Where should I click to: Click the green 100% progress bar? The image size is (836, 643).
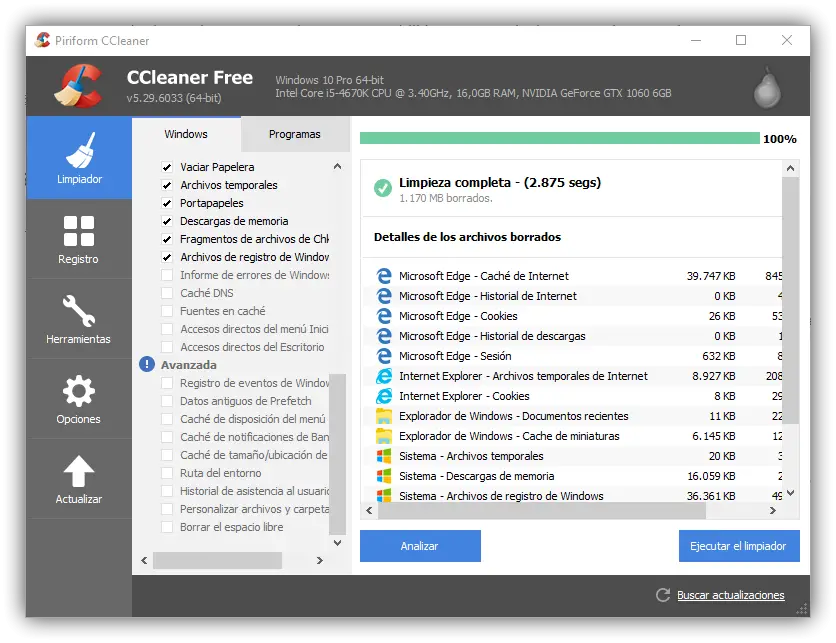[x=559, y=139]
